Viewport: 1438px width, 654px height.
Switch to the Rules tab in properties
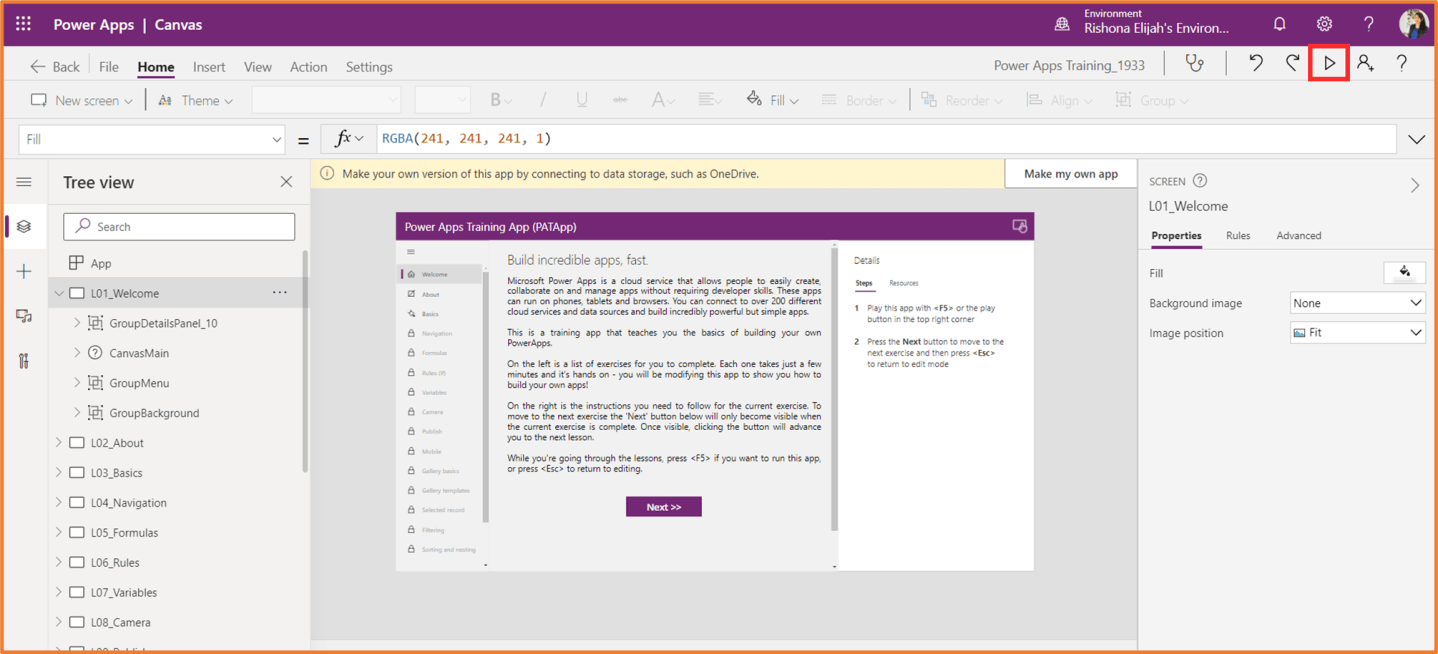(1238, 236)
